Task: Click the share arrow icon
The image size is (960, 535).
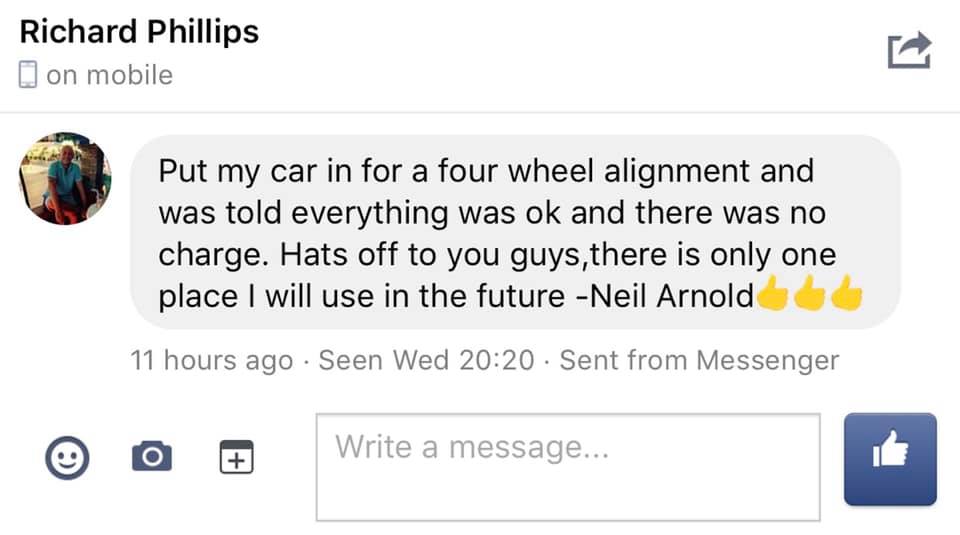Action: click(909, 51)
